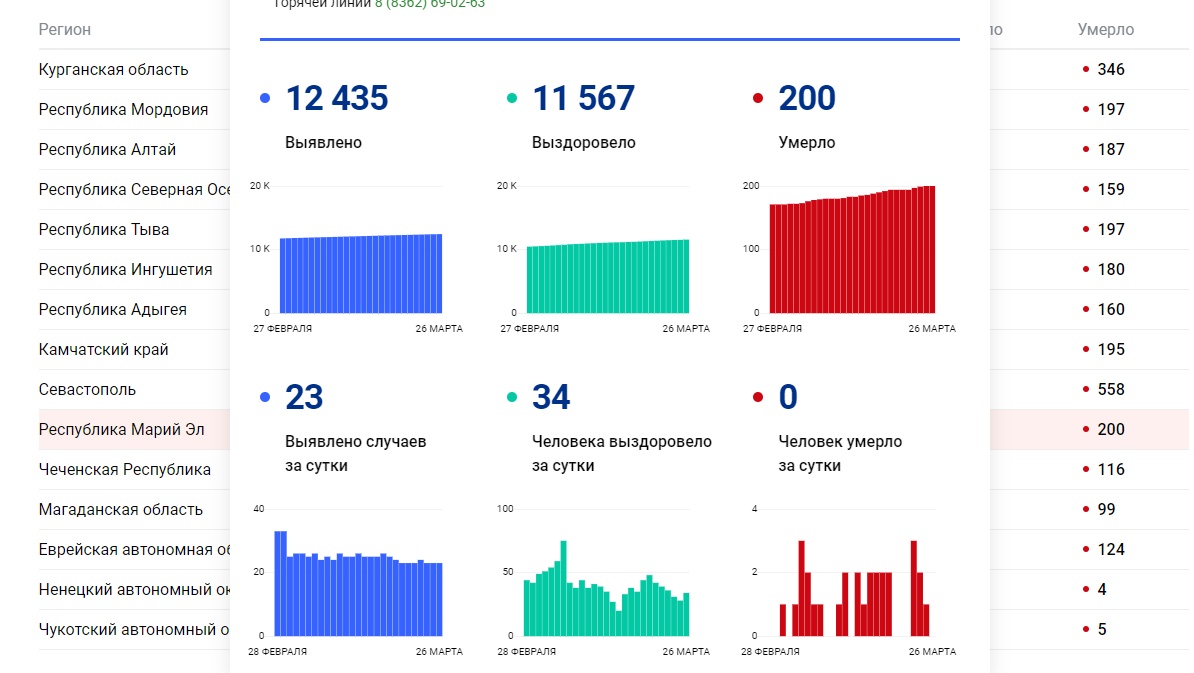1194x673 pixels.
Task: Open Магаданская область region details
Action: [121, 509]
